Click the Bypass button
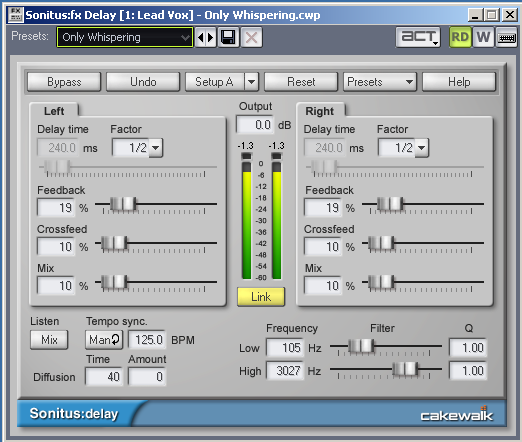522x442 pixels. 64,82
